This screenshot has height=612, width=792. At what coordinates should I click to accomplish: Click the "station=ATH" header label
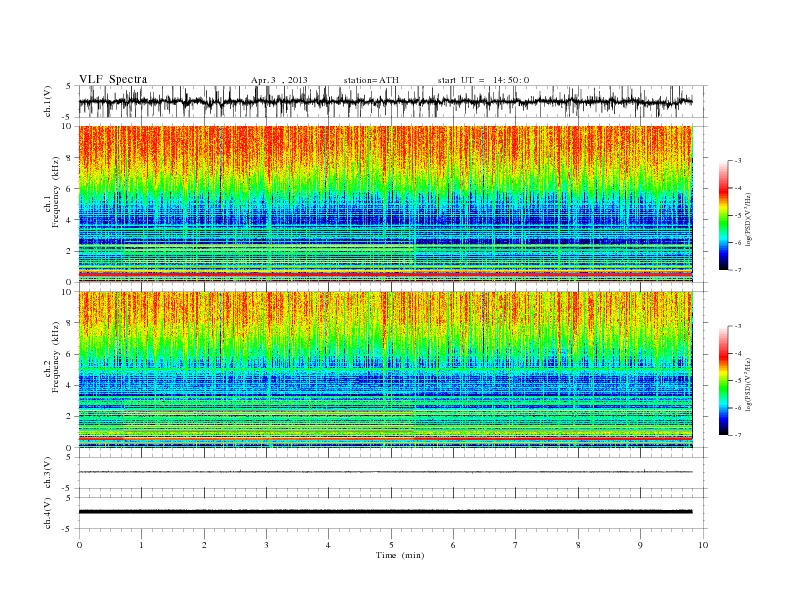coord(371,80)
